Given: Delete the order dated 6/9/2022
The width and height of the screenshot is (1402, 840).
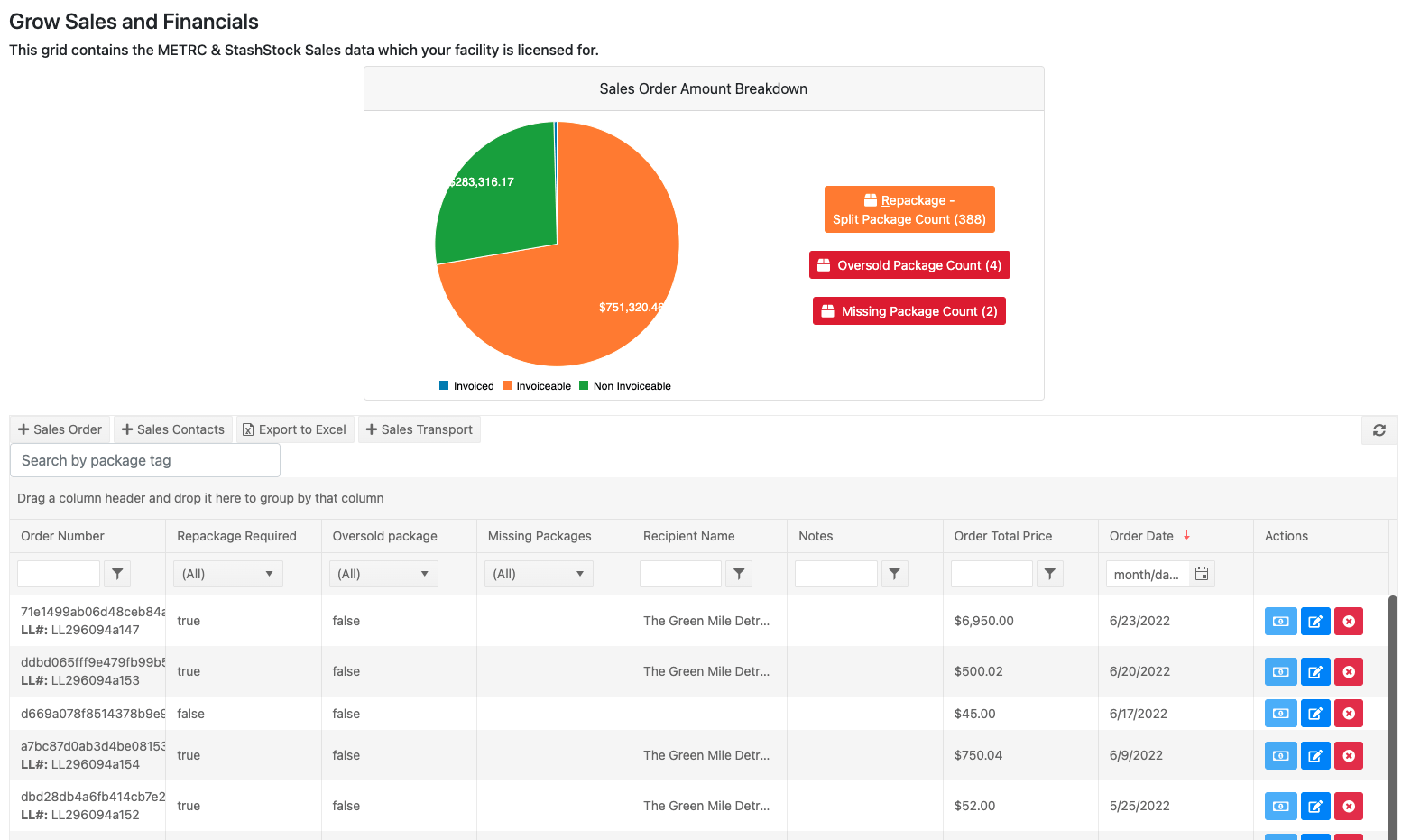Looking at the screenshot, I should [1349, 755].
